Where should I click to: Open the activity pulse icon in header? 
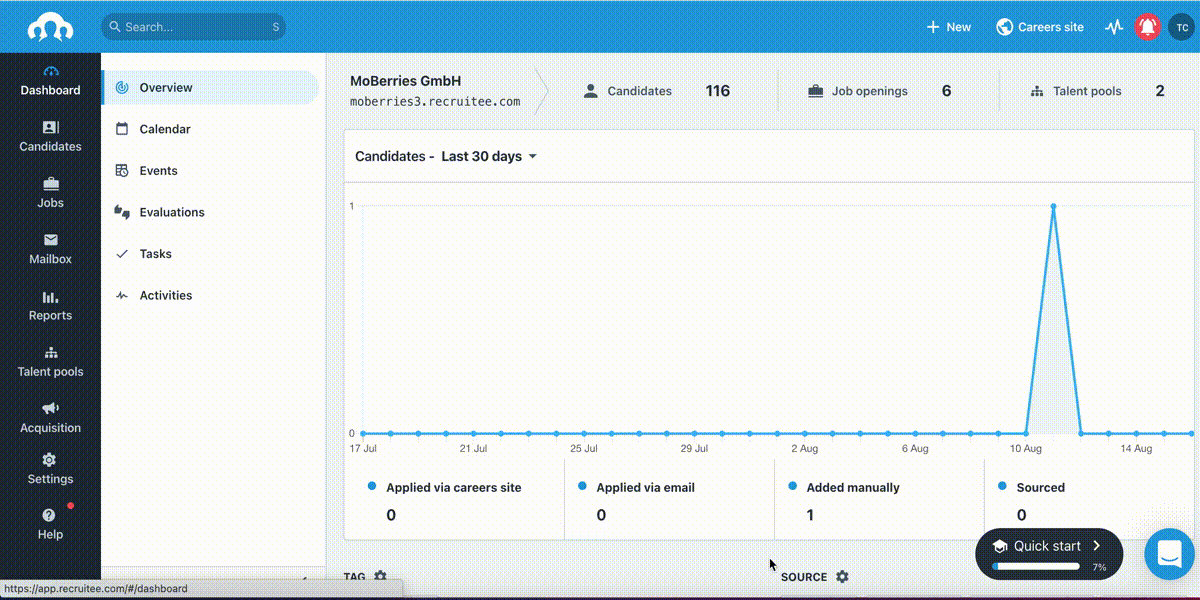coord(1114,27)
